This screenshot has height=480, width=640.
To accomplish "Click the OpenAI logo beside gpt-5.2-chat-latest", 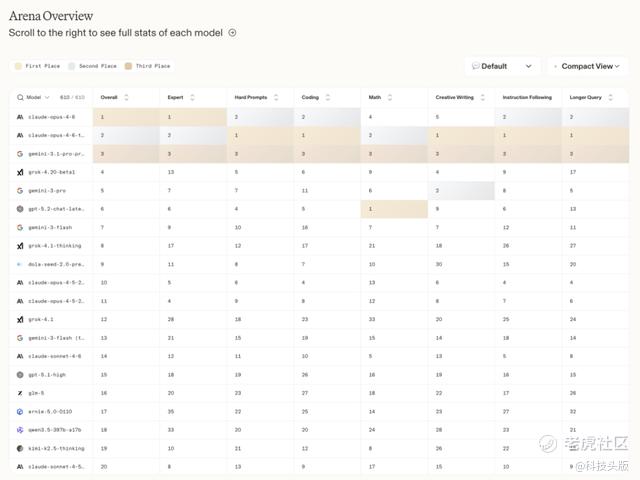I will (x=20, y=209).
